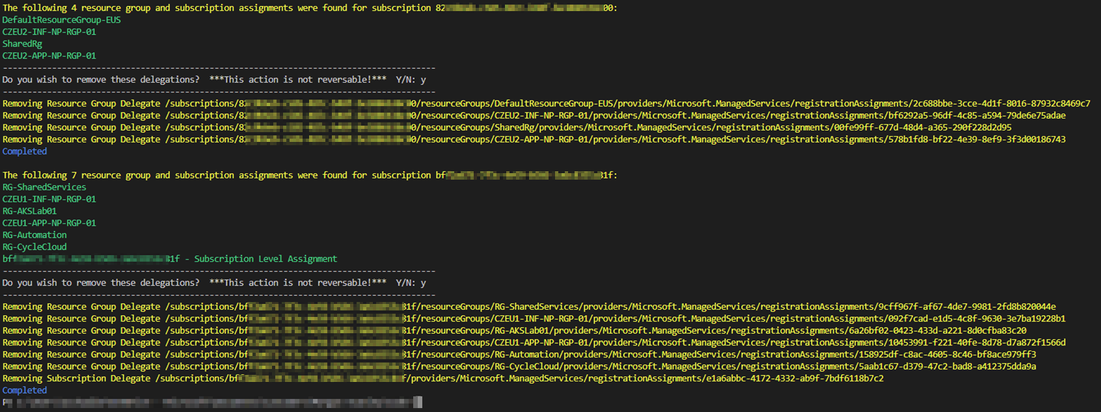This screenshot has width=1101, height=412.
Task: Click the removal line ending 10453991-f221-40fe-8d78-d7a872f1566d
Action: click(x=534, y=343)
